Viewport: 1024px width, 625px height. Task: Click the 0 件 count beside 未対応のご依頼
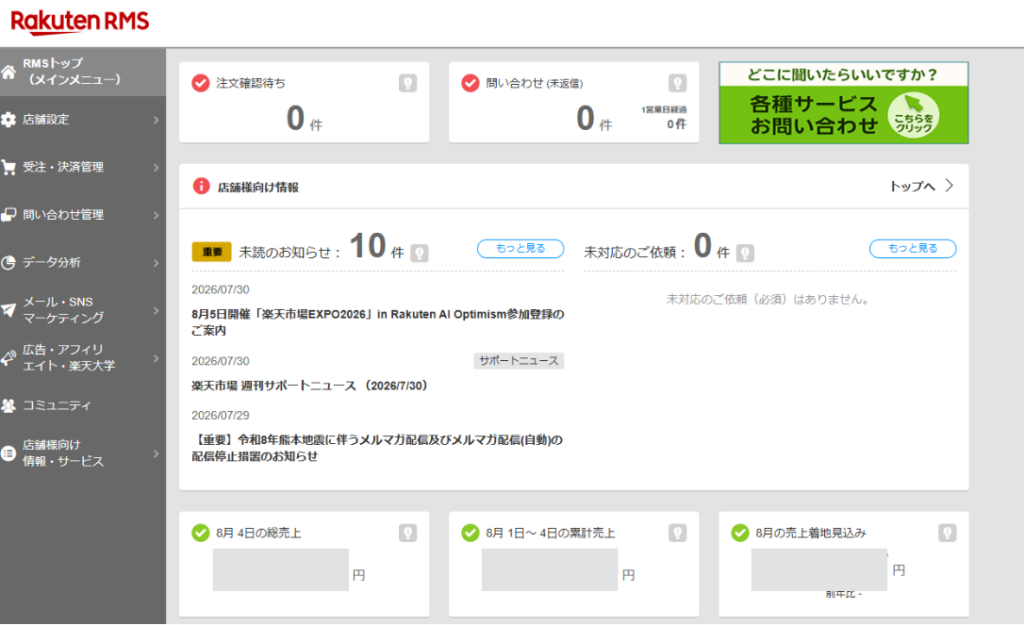pos(711,247)
